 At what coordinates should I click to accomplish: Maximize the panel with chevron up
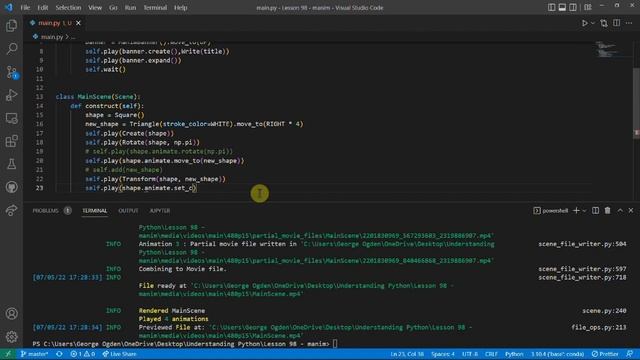(x=620, y=211)
